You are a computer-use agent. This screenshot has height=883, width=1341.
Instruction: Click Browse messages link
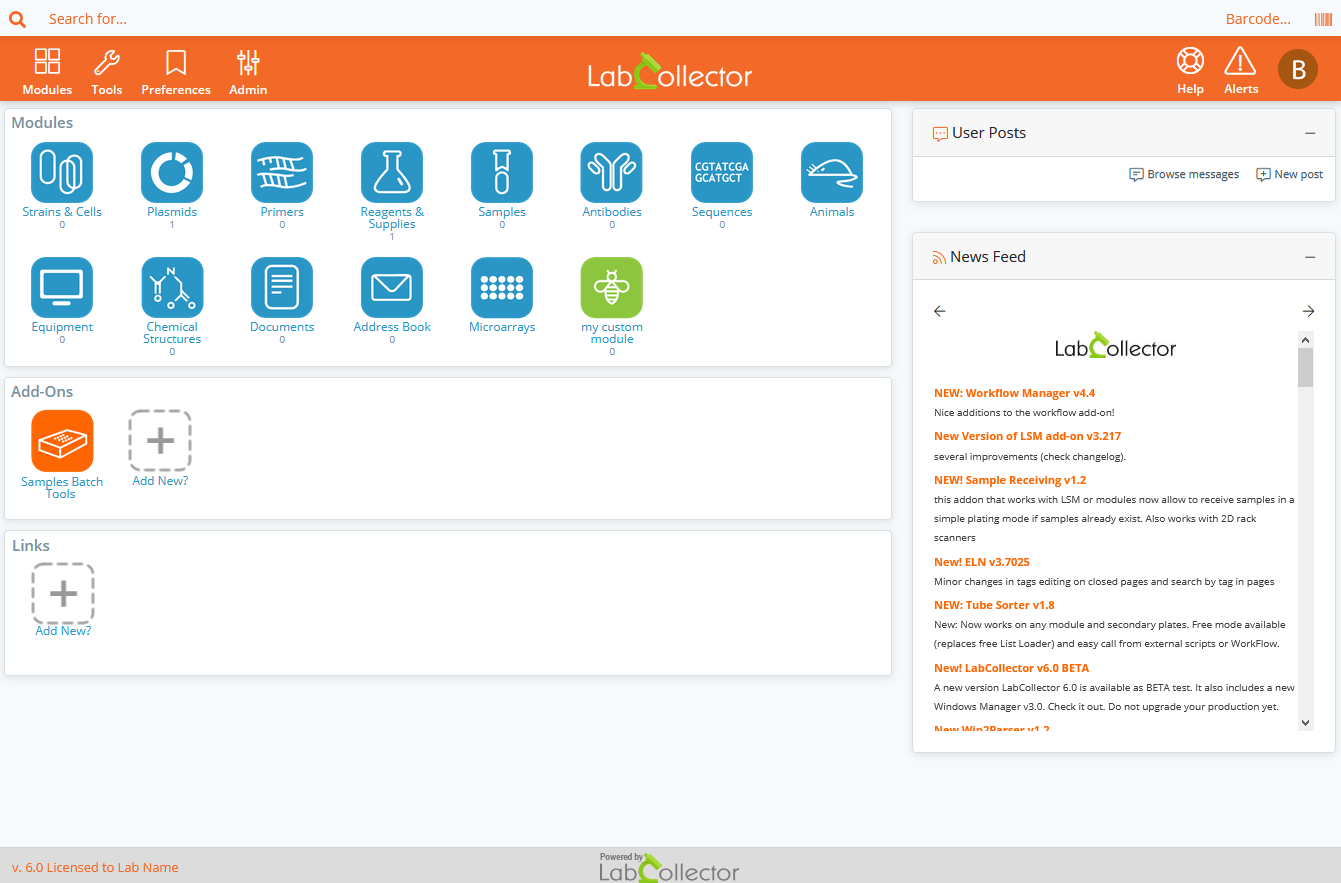(1184, 174)
